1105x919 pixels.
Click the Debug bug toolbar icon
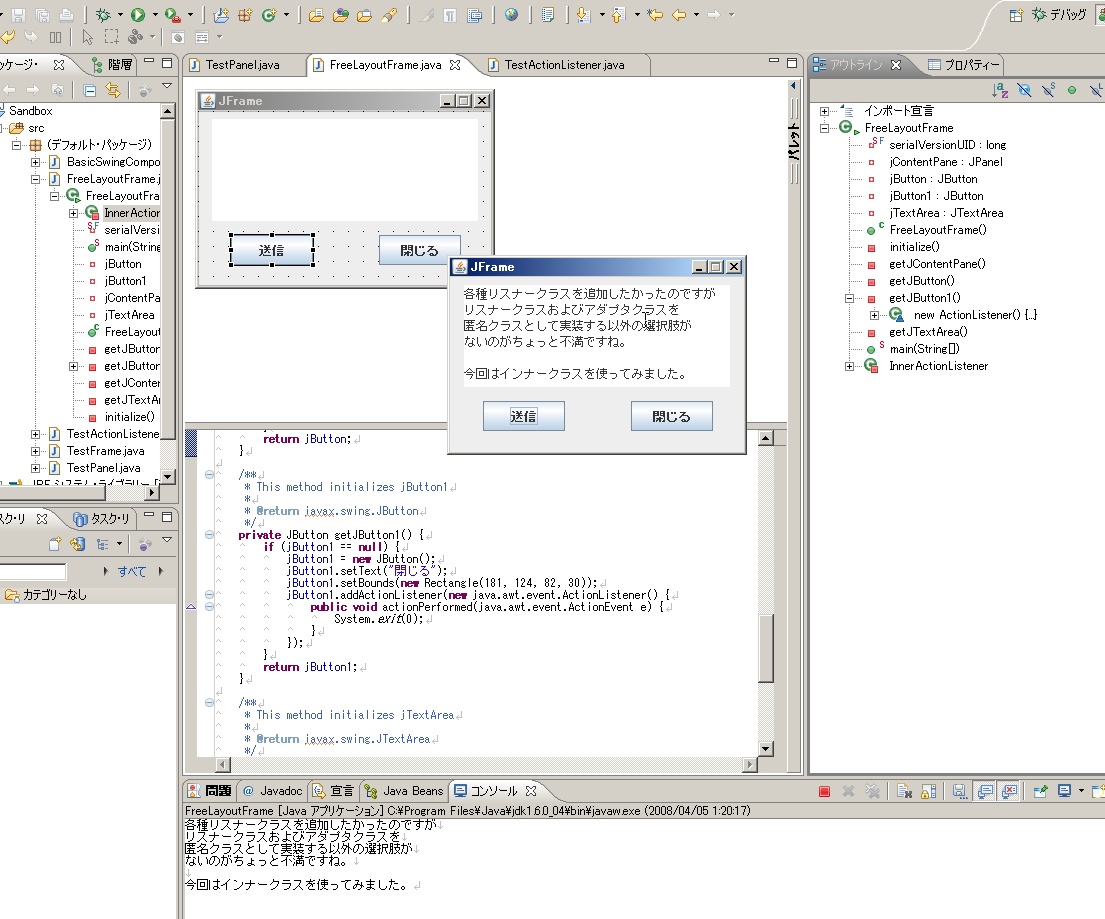click(x=103, y=15)
